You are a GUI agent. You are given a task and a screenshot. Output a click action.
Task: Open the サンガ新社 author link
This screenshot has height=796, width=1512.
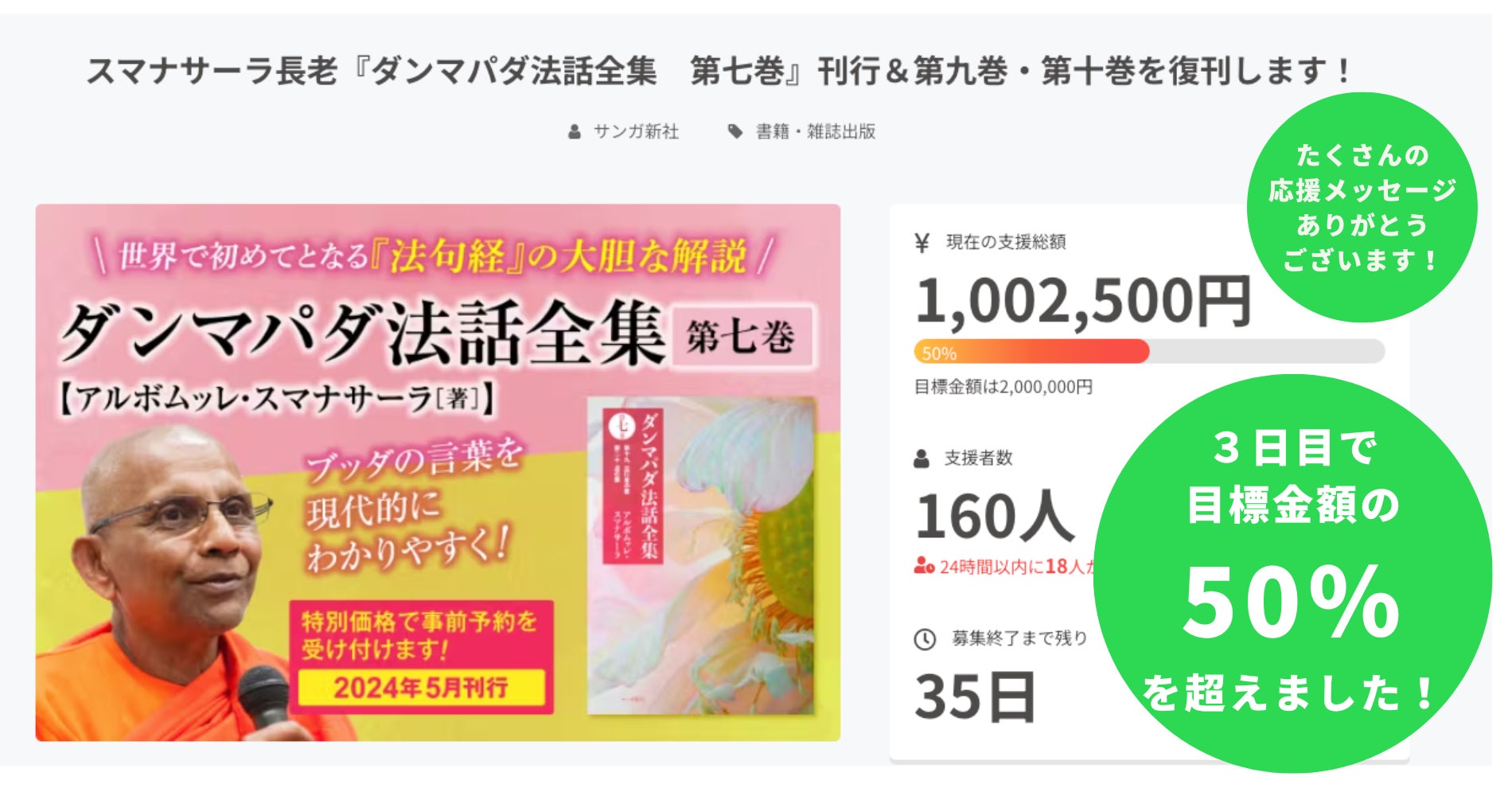click(636, 132)
